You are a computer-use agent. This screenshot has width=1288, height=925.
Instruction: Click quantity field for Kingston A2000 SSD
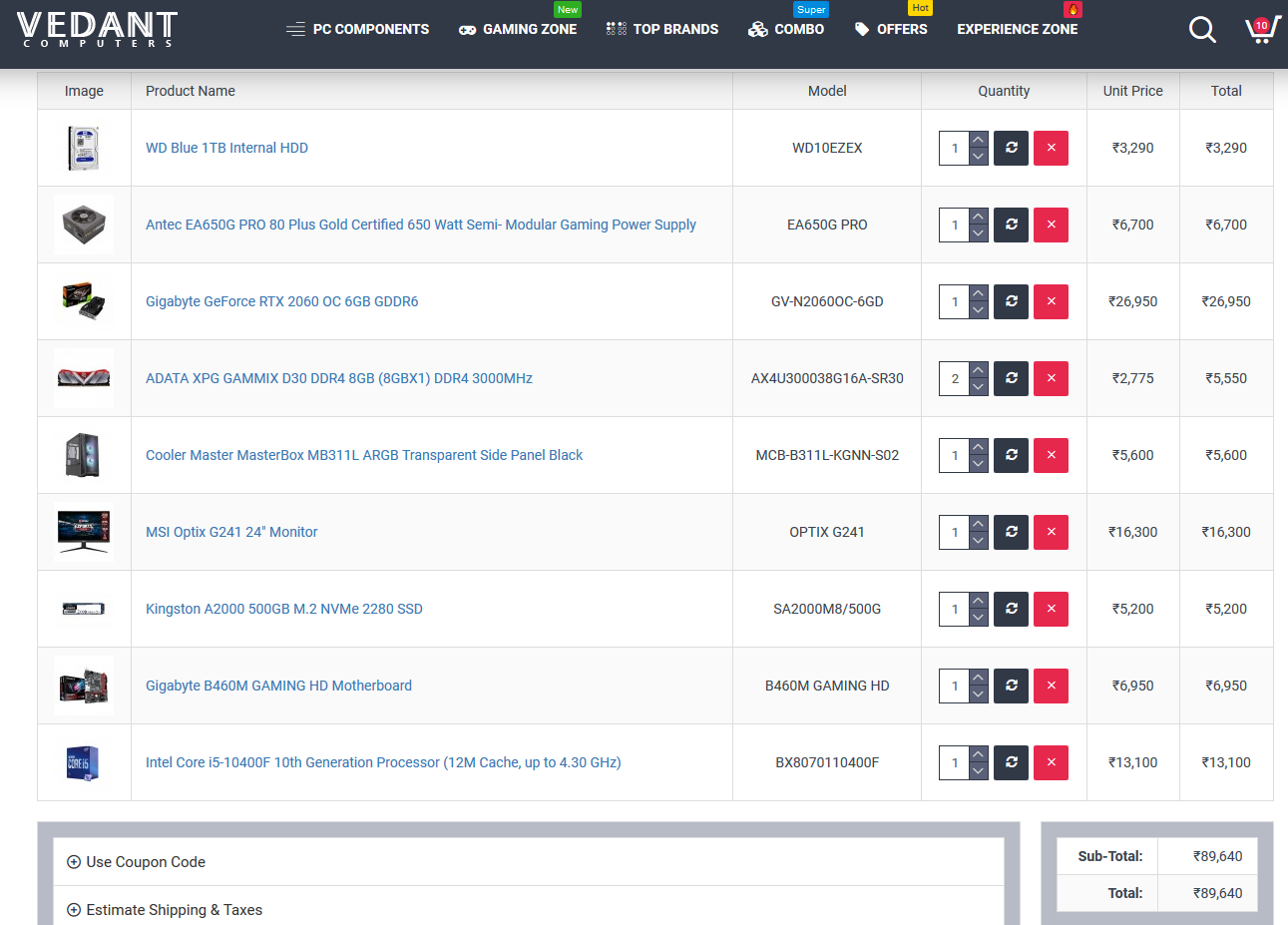click(x=955, y=609)
